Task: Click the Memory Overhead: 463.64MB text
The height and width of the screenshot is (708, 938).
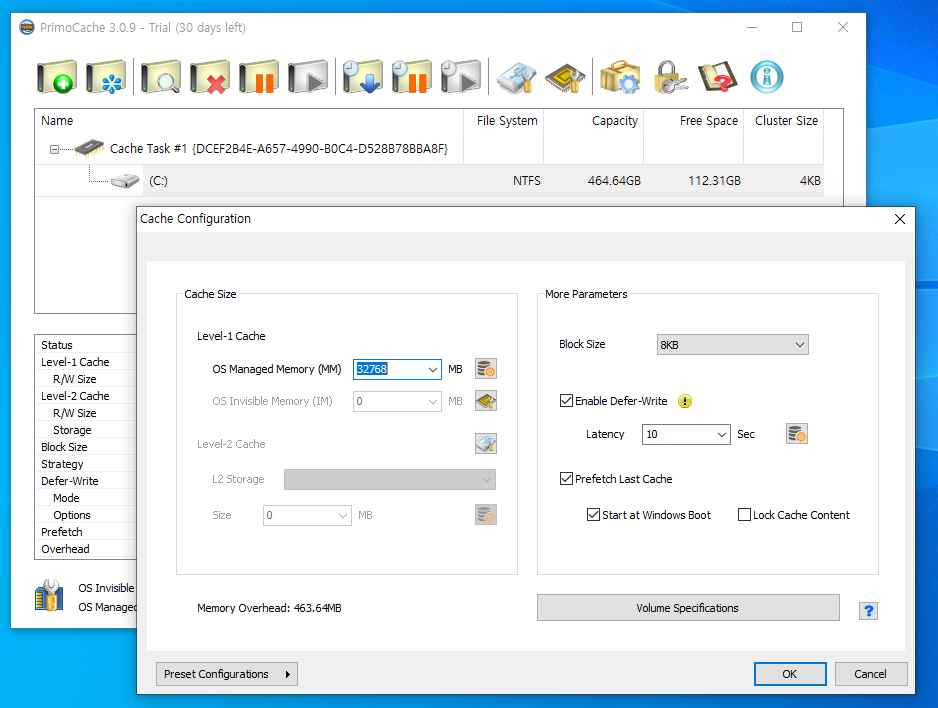Action: tap(269, 608)
